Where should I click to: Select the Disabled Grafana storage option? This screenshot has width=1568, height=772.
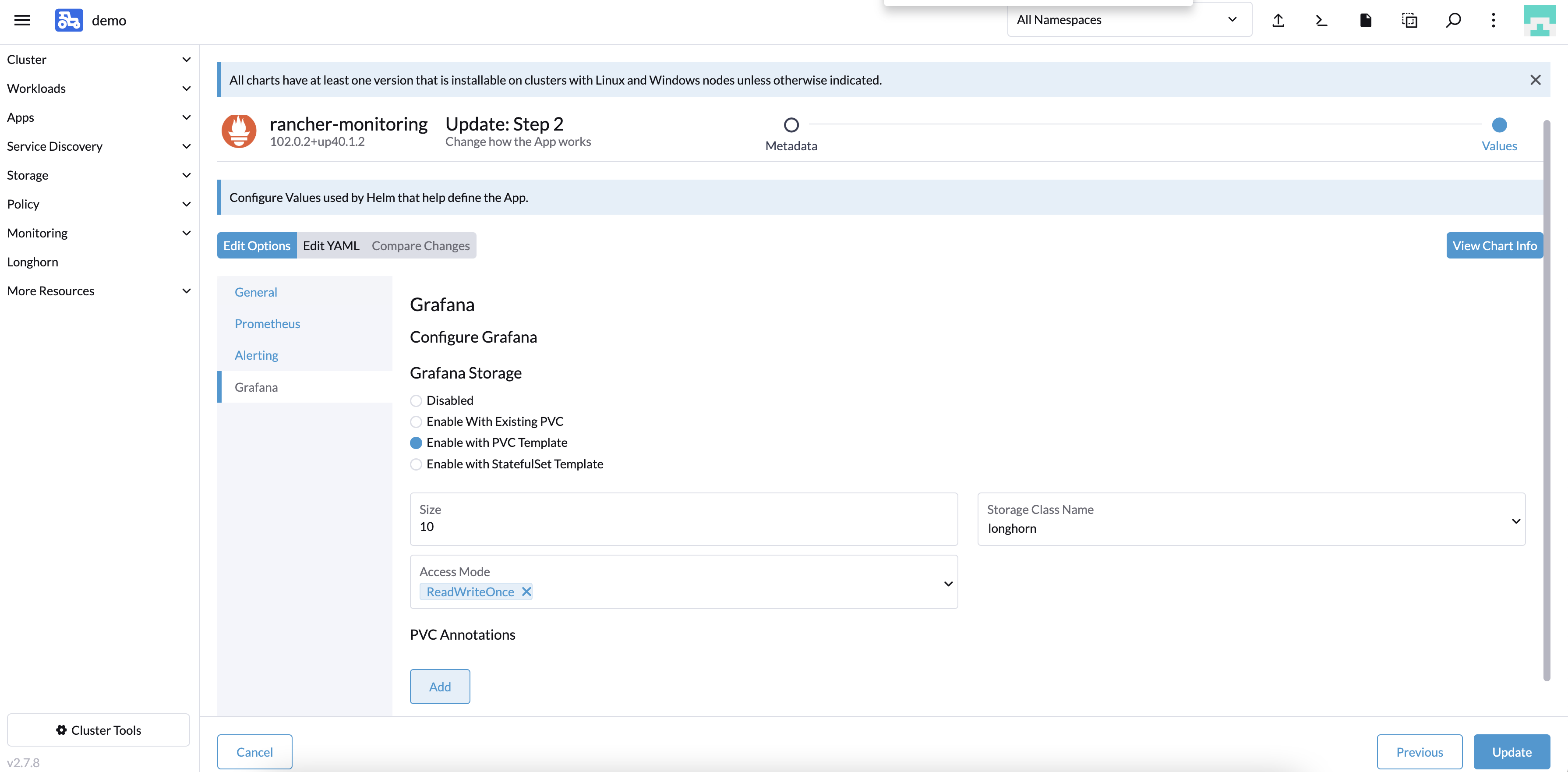click(x=416, y=400)
